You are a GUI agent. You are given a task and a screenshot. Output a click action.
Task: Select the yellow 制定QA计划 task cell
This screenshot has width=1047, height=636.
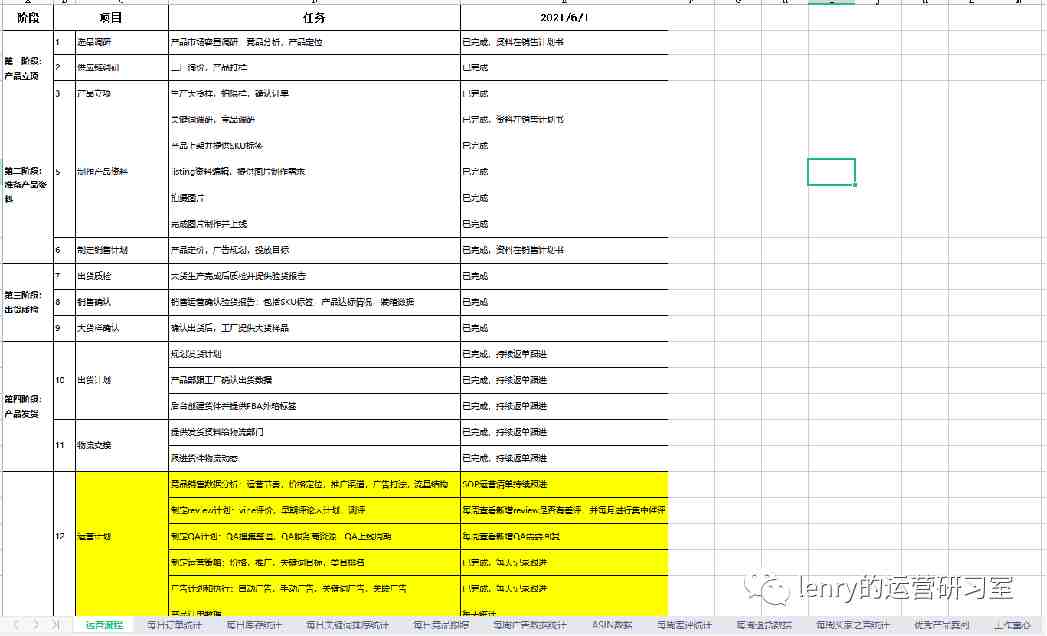point(314,536)
